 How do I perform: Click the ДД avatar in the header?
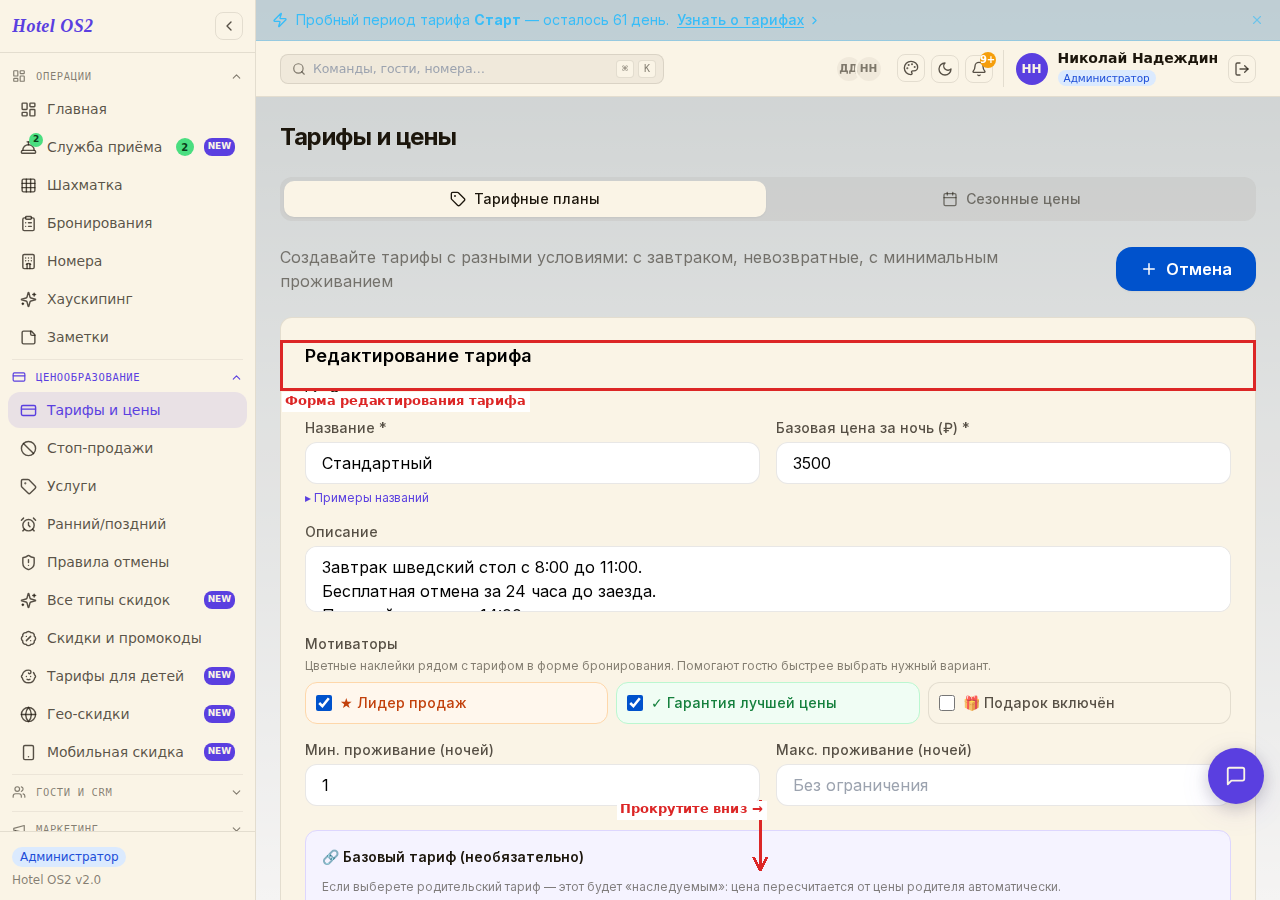pyautogui.click(x=847, y=68)
